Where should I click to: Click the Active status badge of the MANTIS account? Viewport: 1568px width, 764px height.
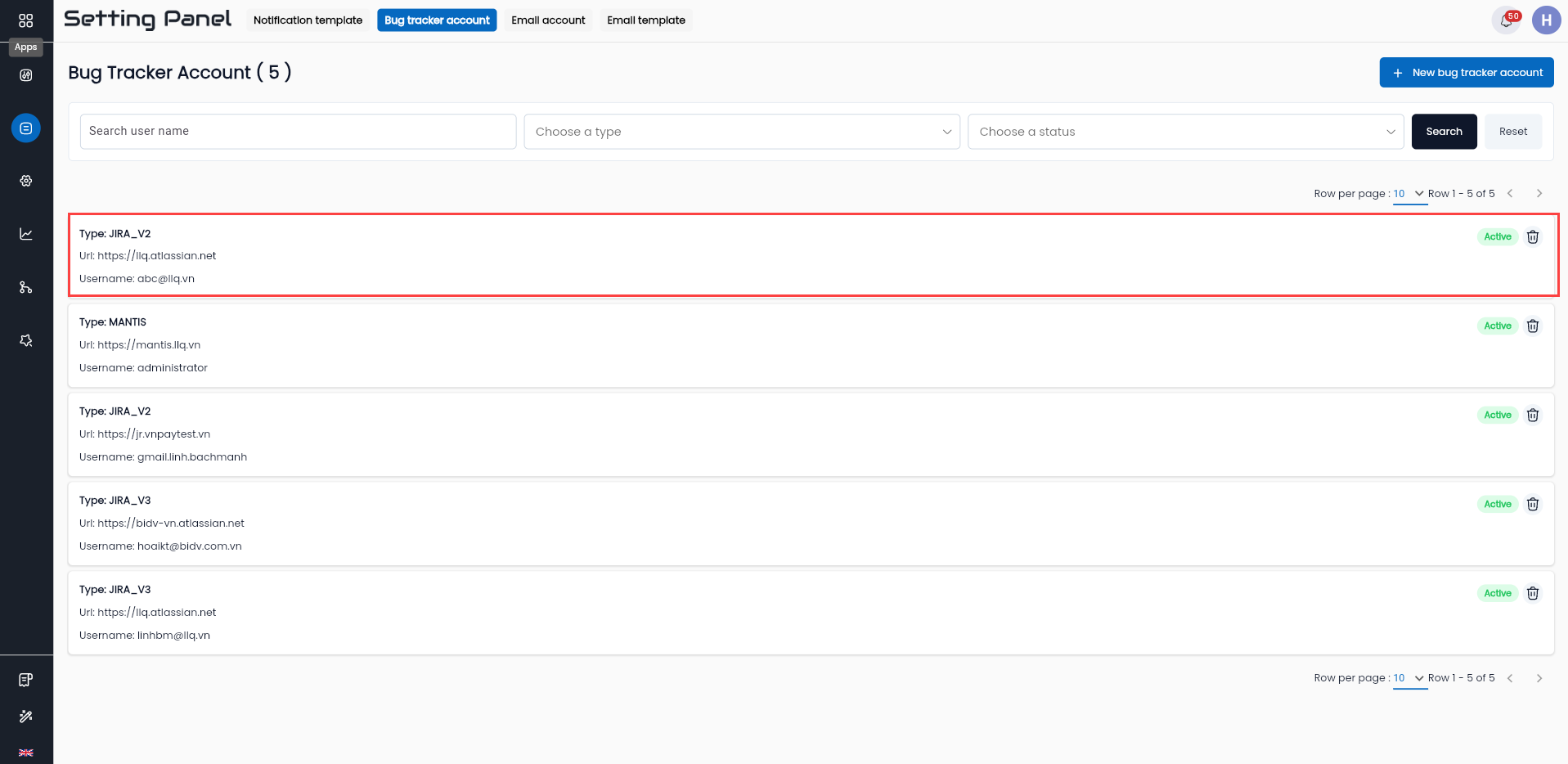[1498, 326]
